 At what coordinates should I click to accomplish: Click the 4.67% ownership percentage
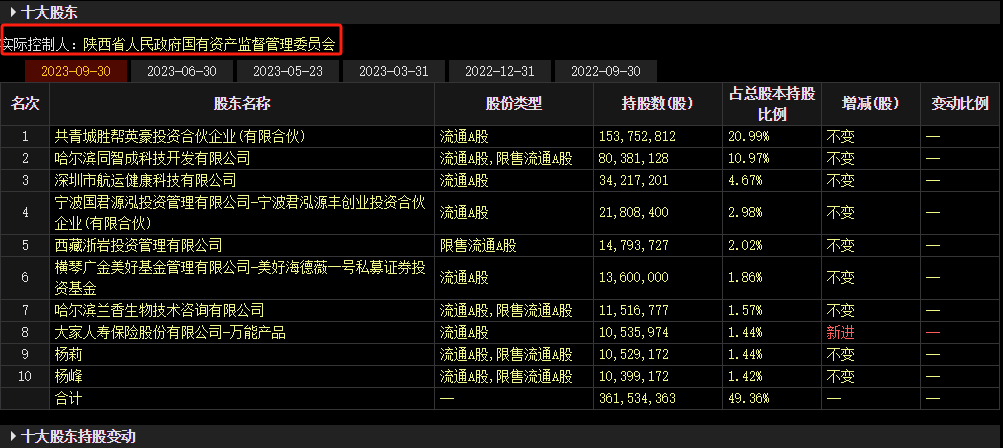(745, 180)
